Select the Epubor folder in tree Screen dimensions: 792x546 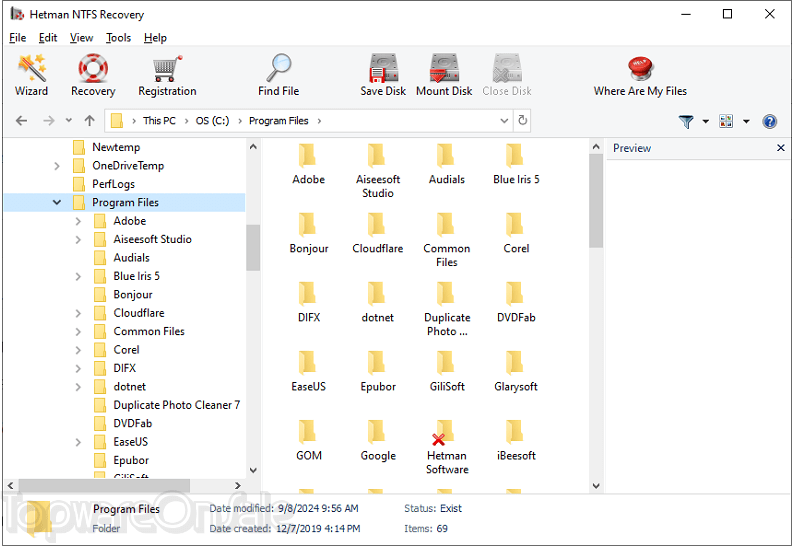coord(131,460)
